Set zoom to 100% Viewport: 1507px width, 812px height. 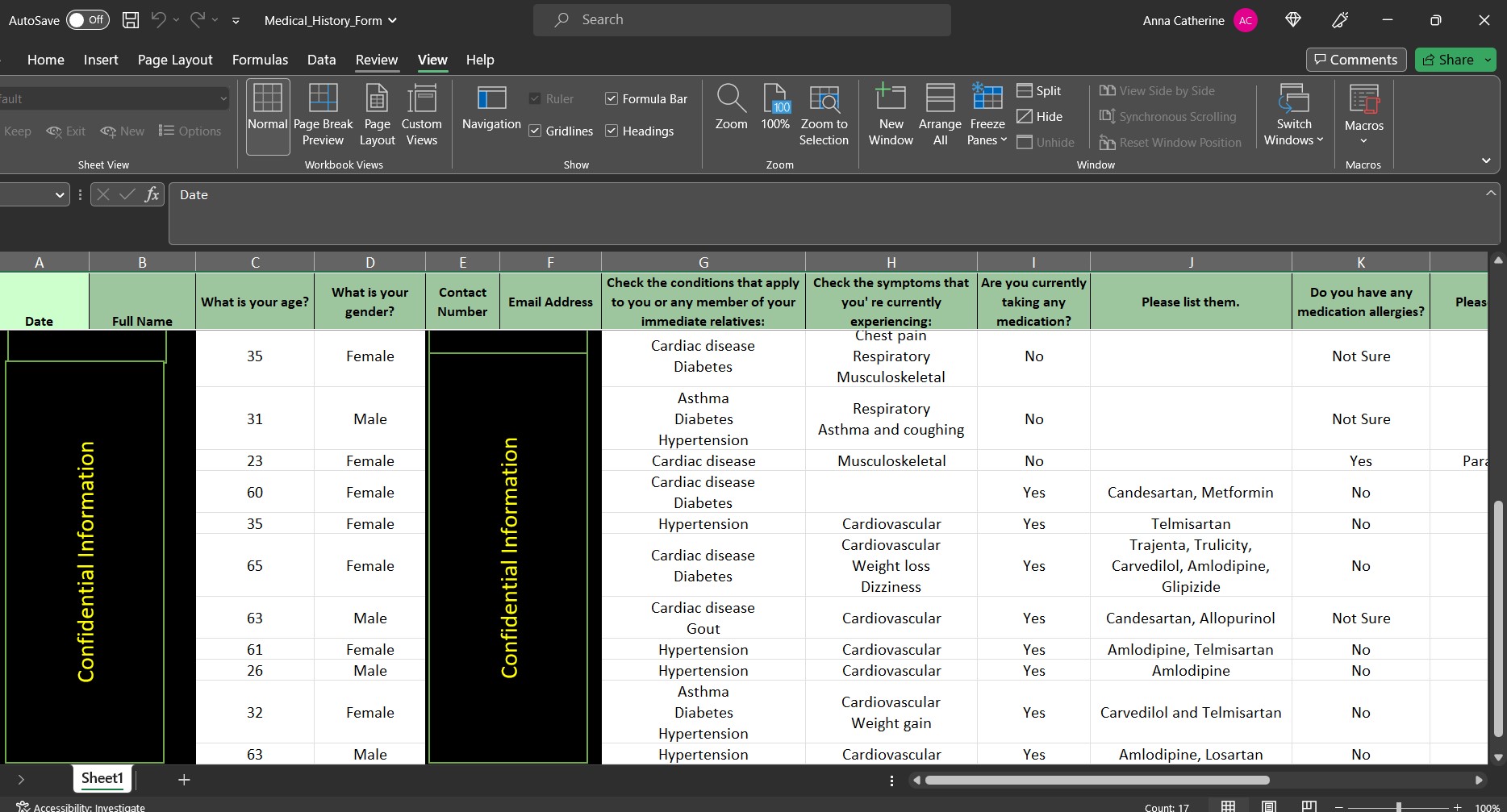point(775,108)
